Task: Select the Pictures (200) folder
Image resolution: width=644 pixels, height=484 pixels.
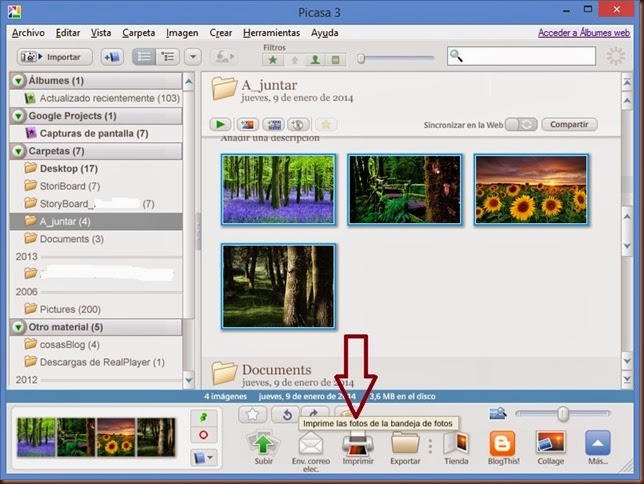Action: pyautogui.click(x=96, y=309)
